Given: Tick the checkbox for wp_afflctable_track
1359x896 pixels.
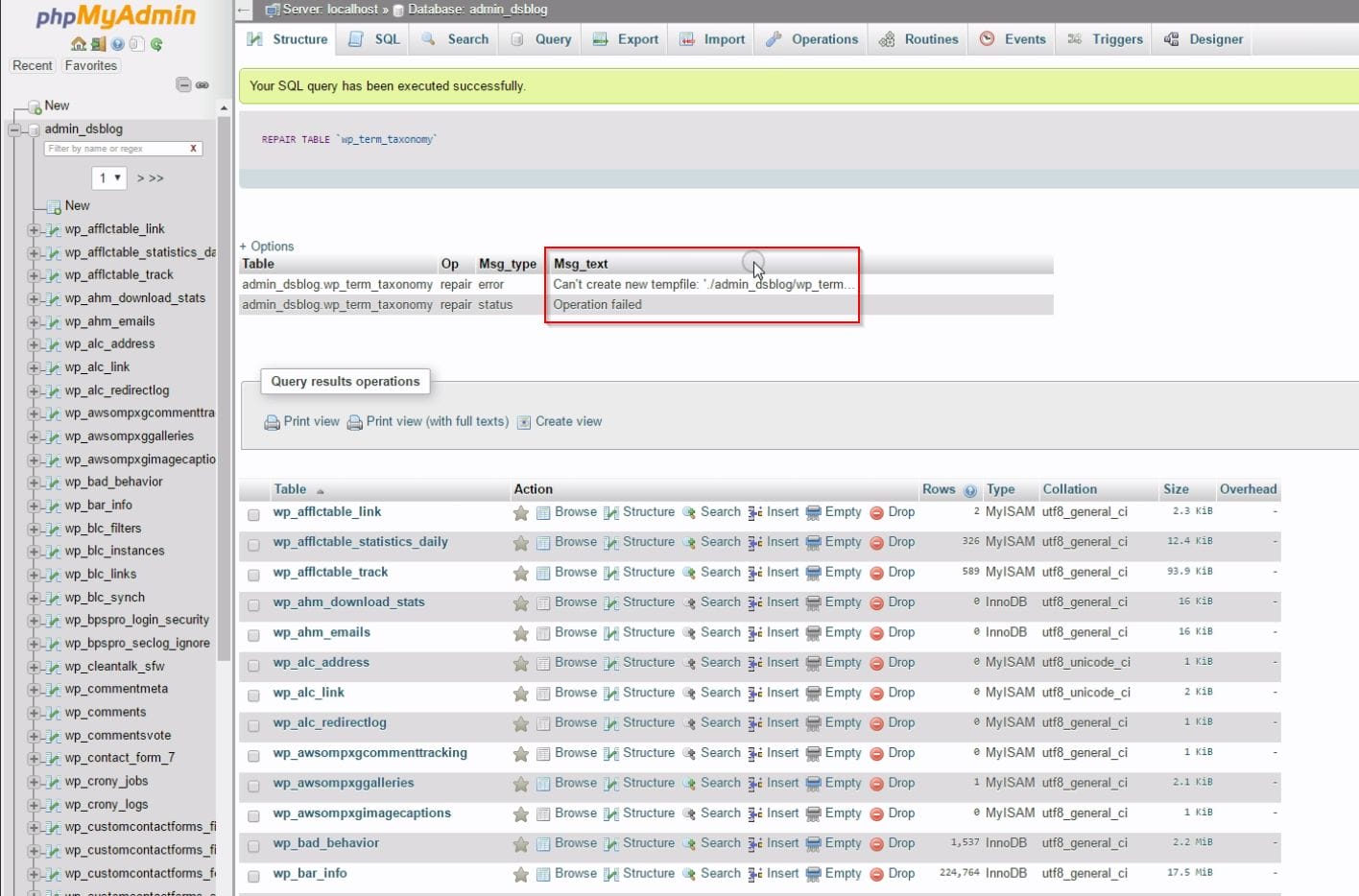Looking at the screenshot, I should pyautogui.click(x=253, y=576).
